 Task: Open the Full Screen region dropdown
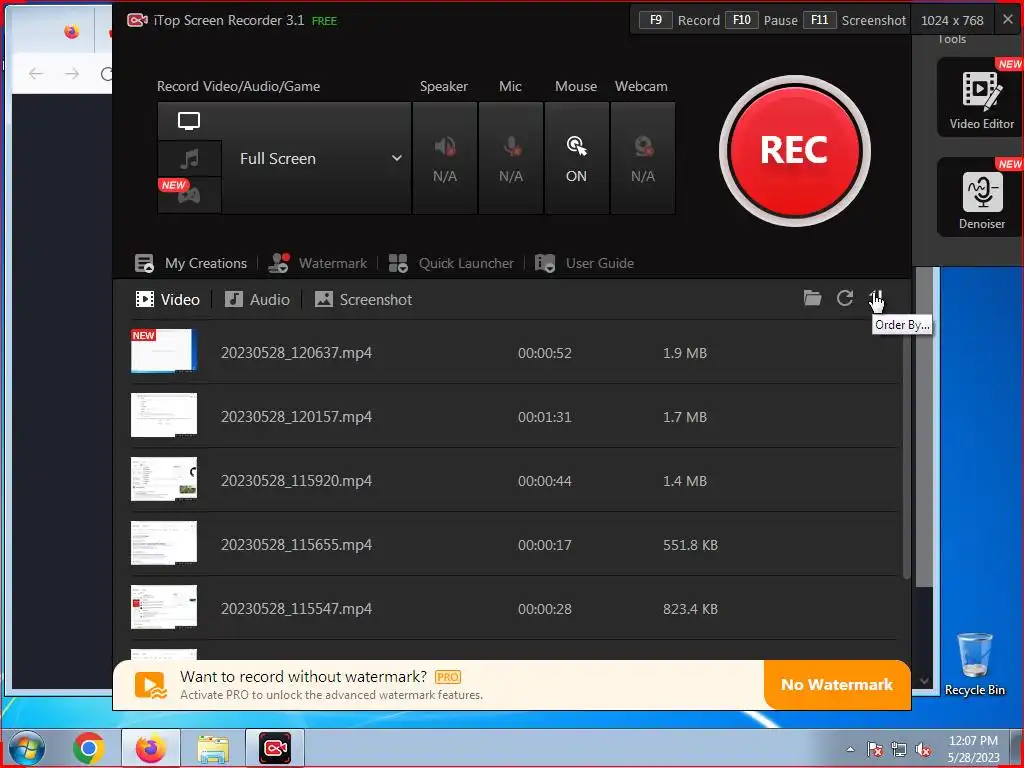(x=316, y=158)
